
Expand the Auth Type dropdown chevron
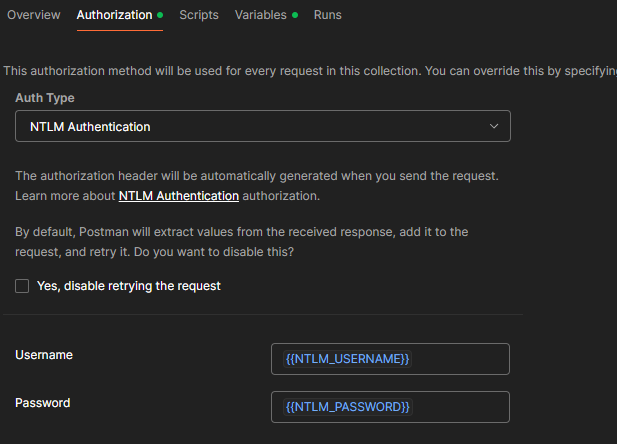[x=493, y=127]
